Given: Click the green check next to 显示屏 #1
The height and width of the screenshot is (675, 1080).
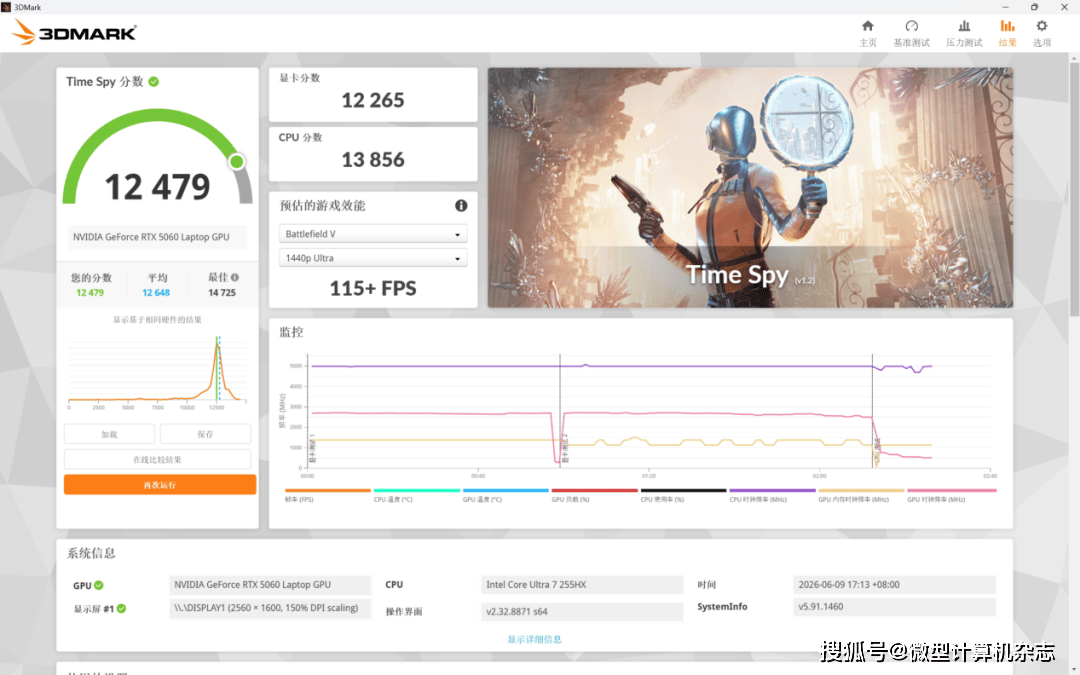Looking at the screenshot, I should pos(121,608).
